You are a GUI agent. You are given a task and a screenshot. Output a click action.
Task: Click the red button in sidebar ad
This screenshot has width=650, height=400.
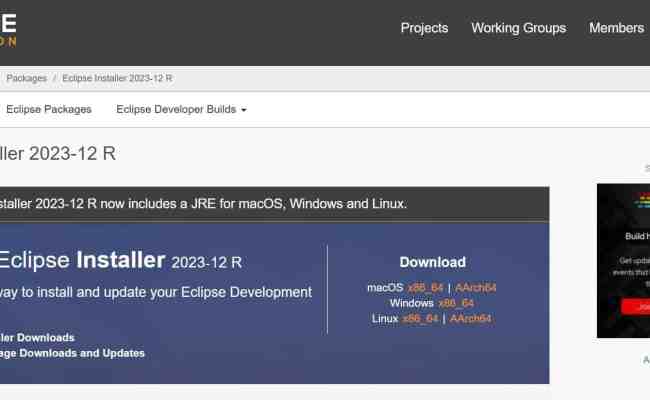635,307
